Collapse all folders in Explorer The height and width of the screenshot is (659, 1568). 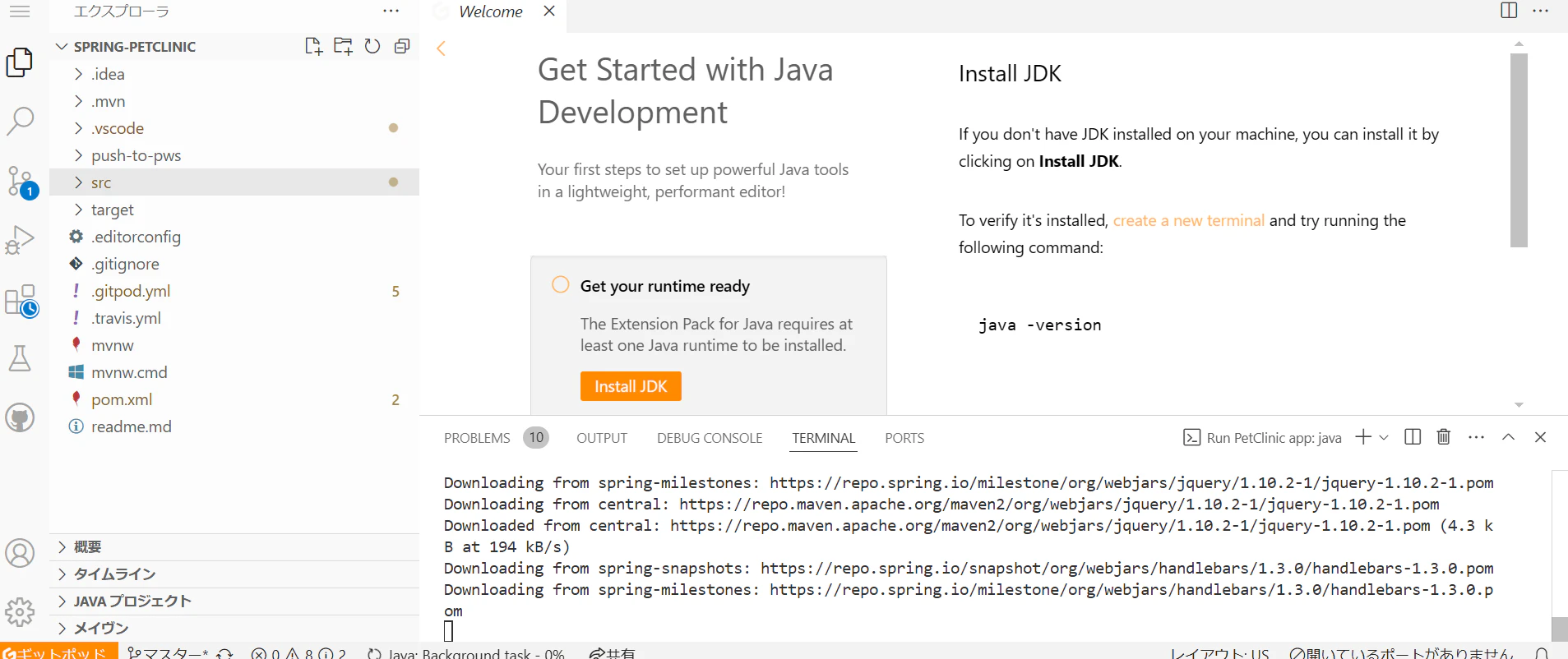(402, 46)
